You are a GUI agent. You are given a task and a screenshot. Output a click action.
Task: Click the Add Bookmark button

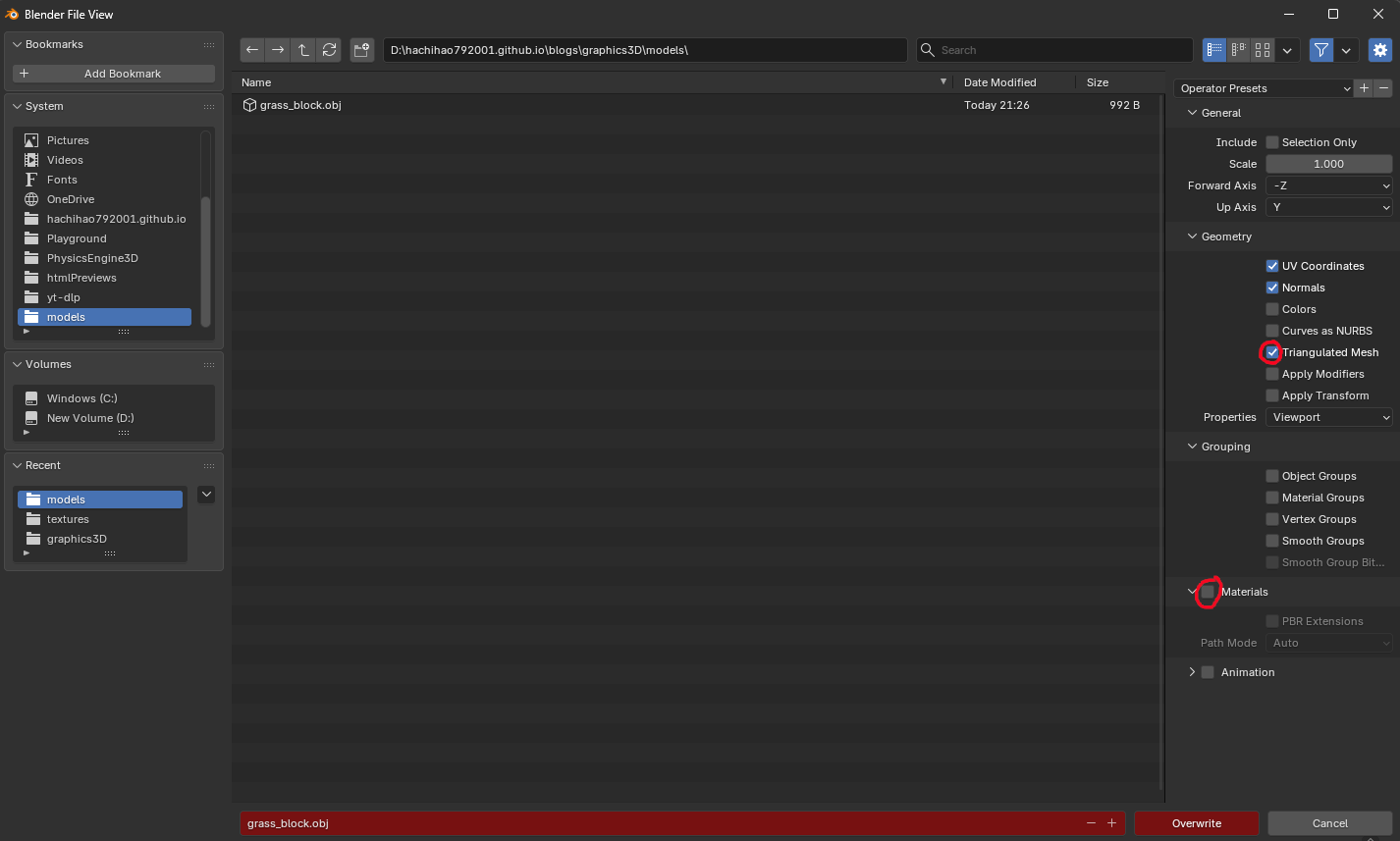coord(114,74)
